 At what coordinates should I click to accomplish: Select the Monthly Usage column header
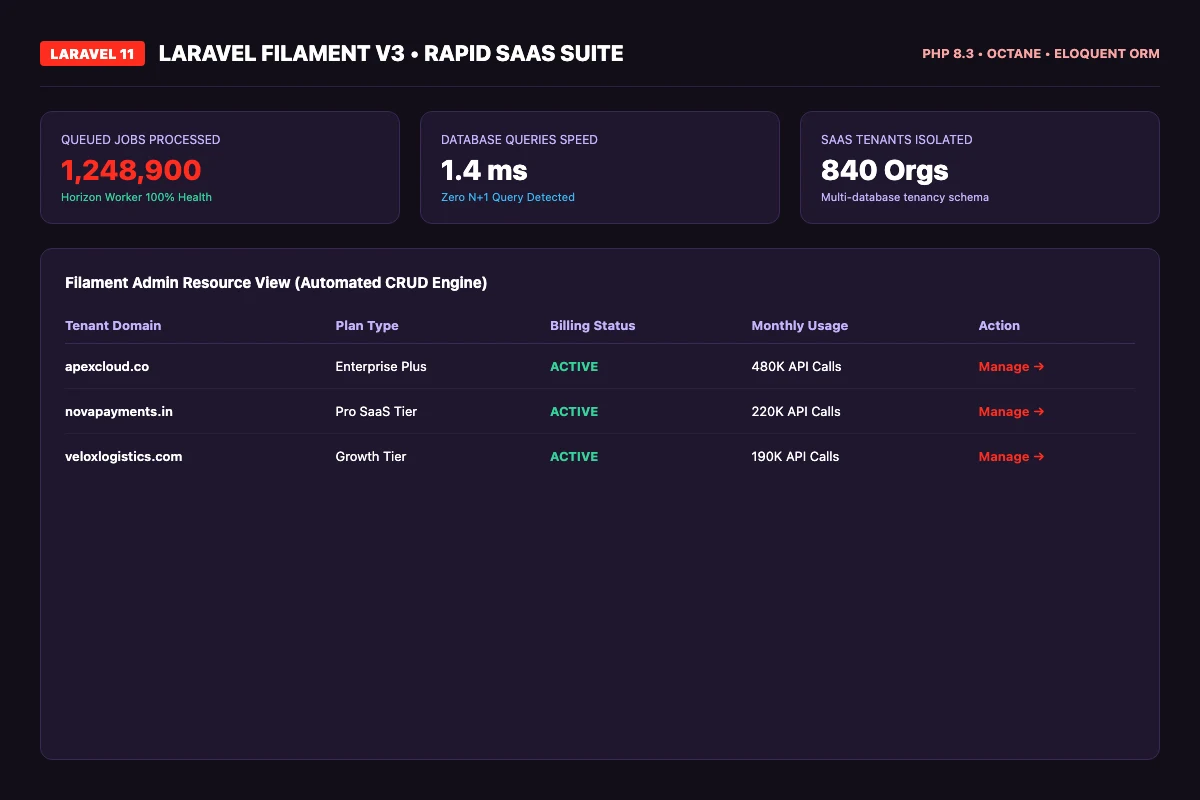(799, 326)
